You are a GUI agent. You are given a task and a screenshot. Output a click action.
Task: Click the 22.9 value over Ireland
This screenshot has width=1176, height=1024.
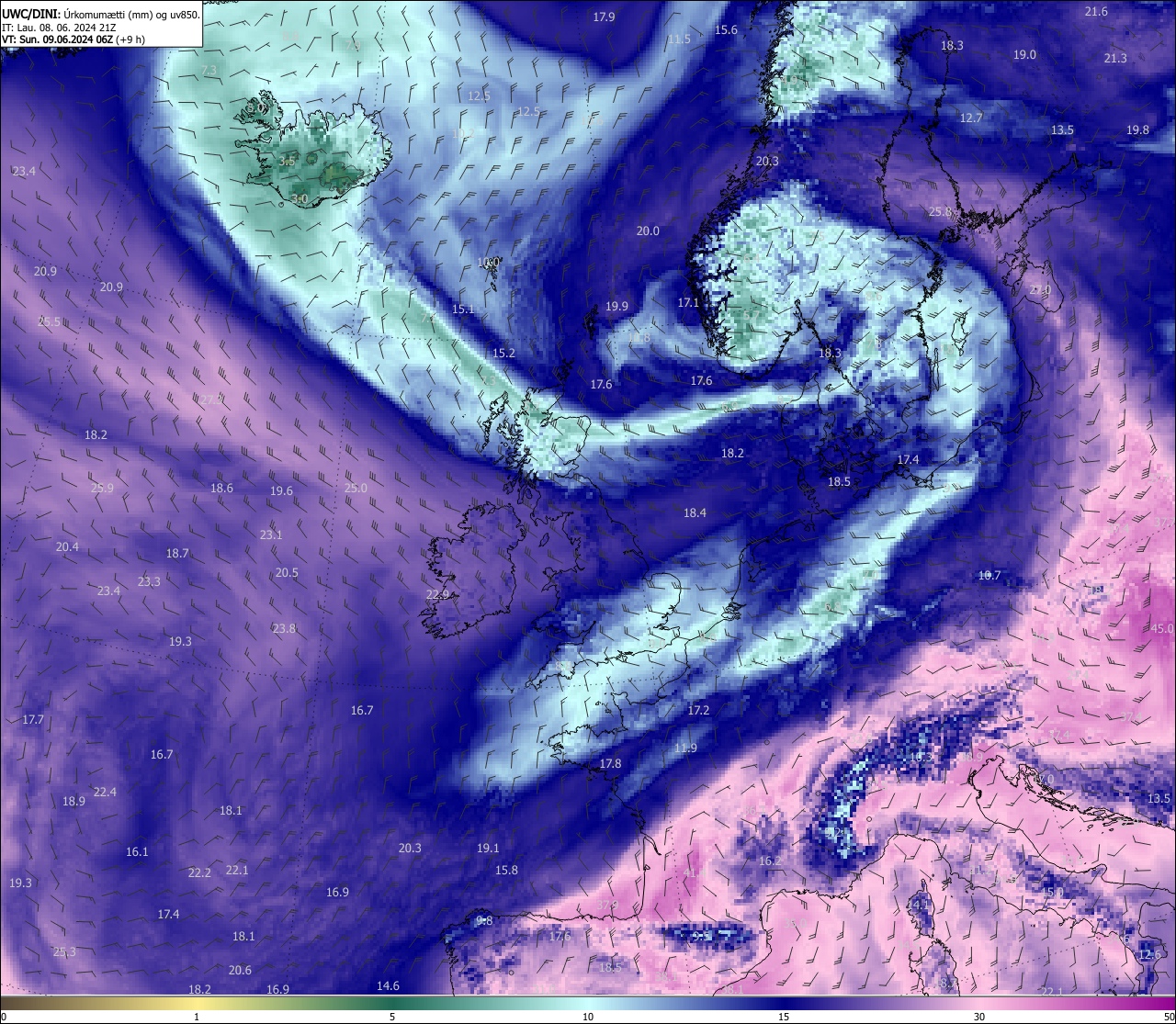pos(437,595)
